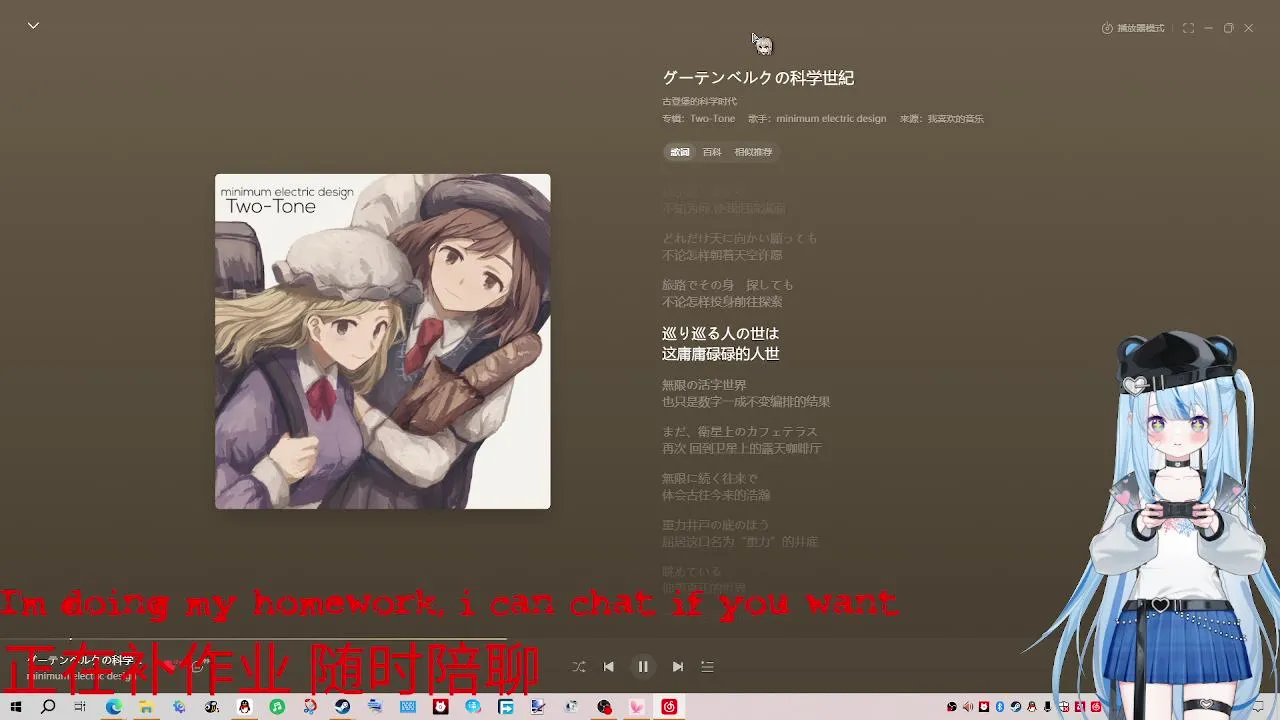
Task: Open the pink app icon on the taskbar
Action: pyautogui.click(x=636, y=707)
